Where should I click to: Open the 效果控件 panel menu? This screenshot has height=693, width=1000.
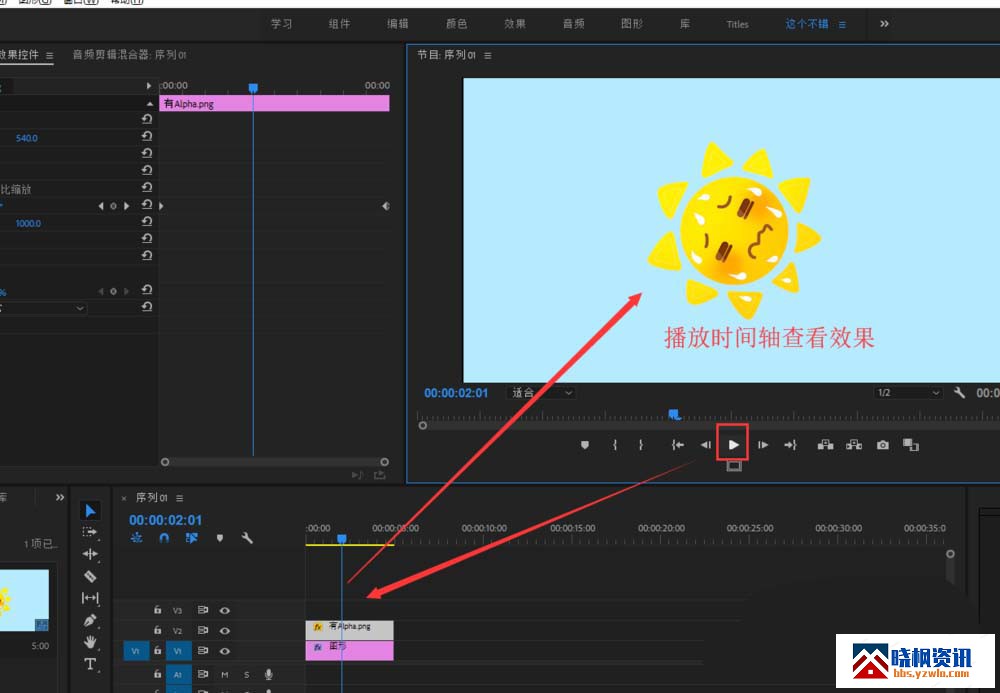tap(49, 55)
